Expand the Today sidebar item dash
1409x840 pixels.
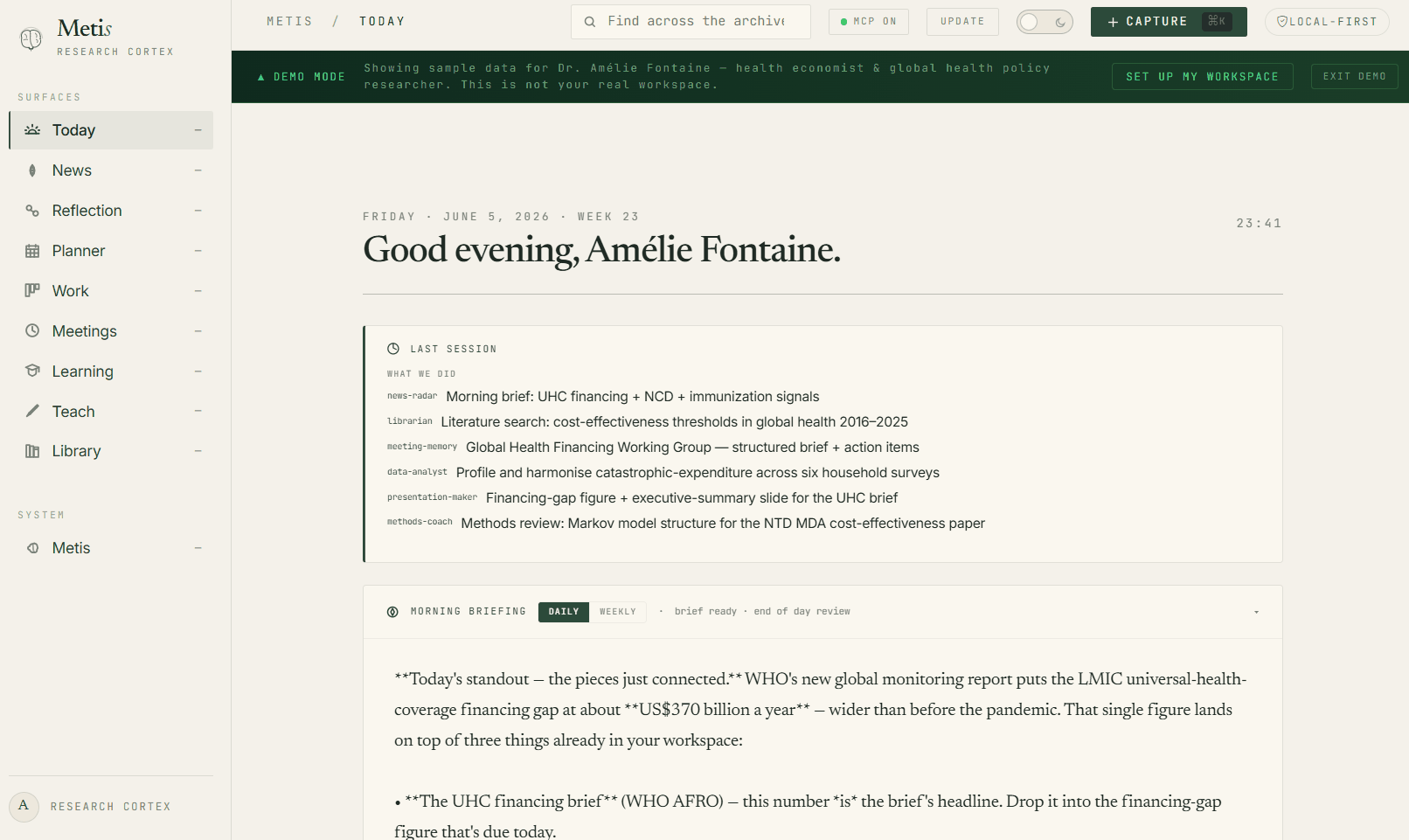(x=198, y=130)
